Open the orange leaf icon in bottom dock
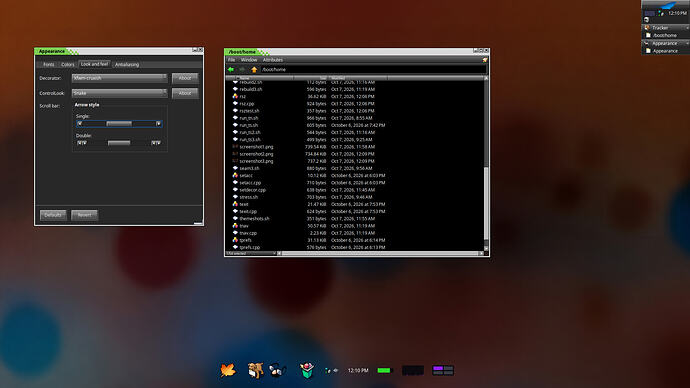The width and height of the screenshot is (690, 388). (228, 370)
